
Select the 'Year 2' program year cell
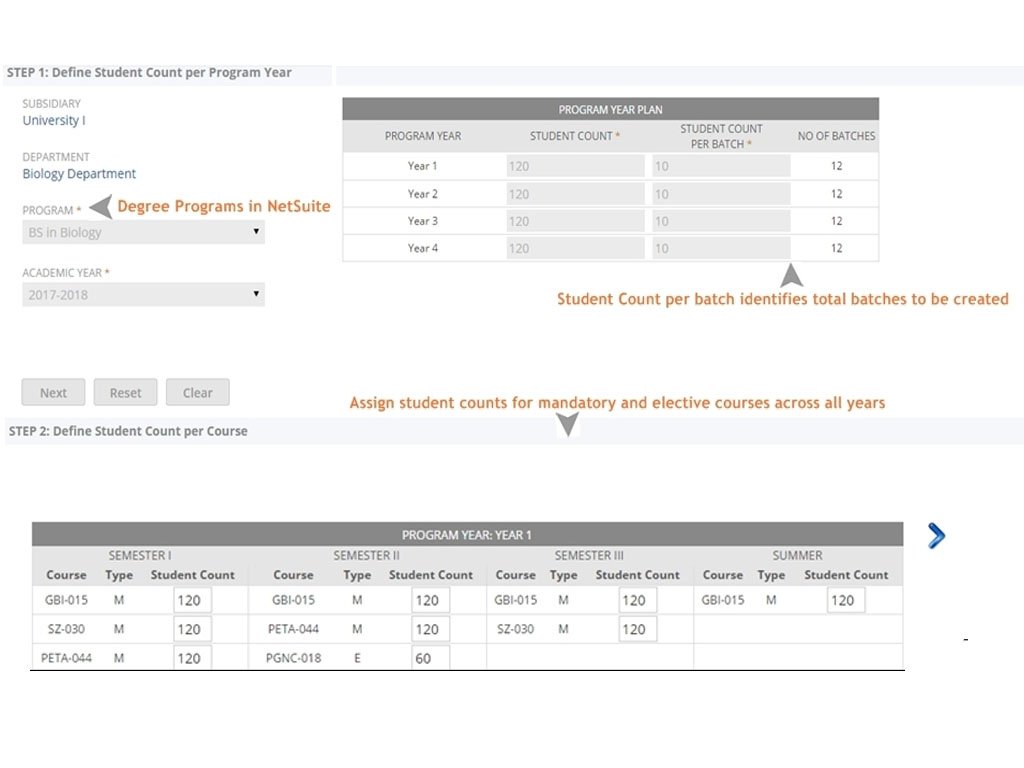(x=423, y=194)
